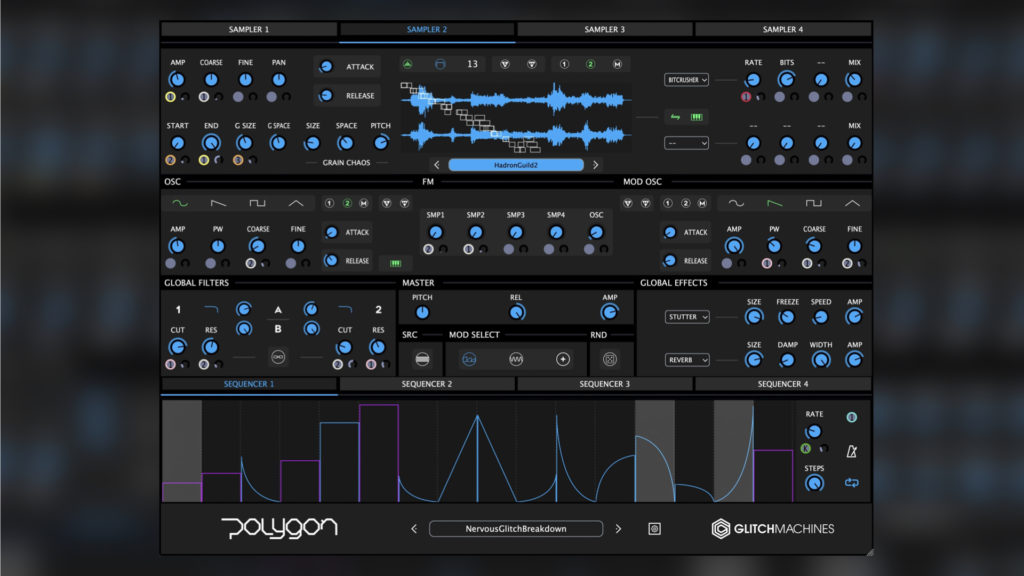Click the green keyboard icon between sampler effects

point(697,117)
